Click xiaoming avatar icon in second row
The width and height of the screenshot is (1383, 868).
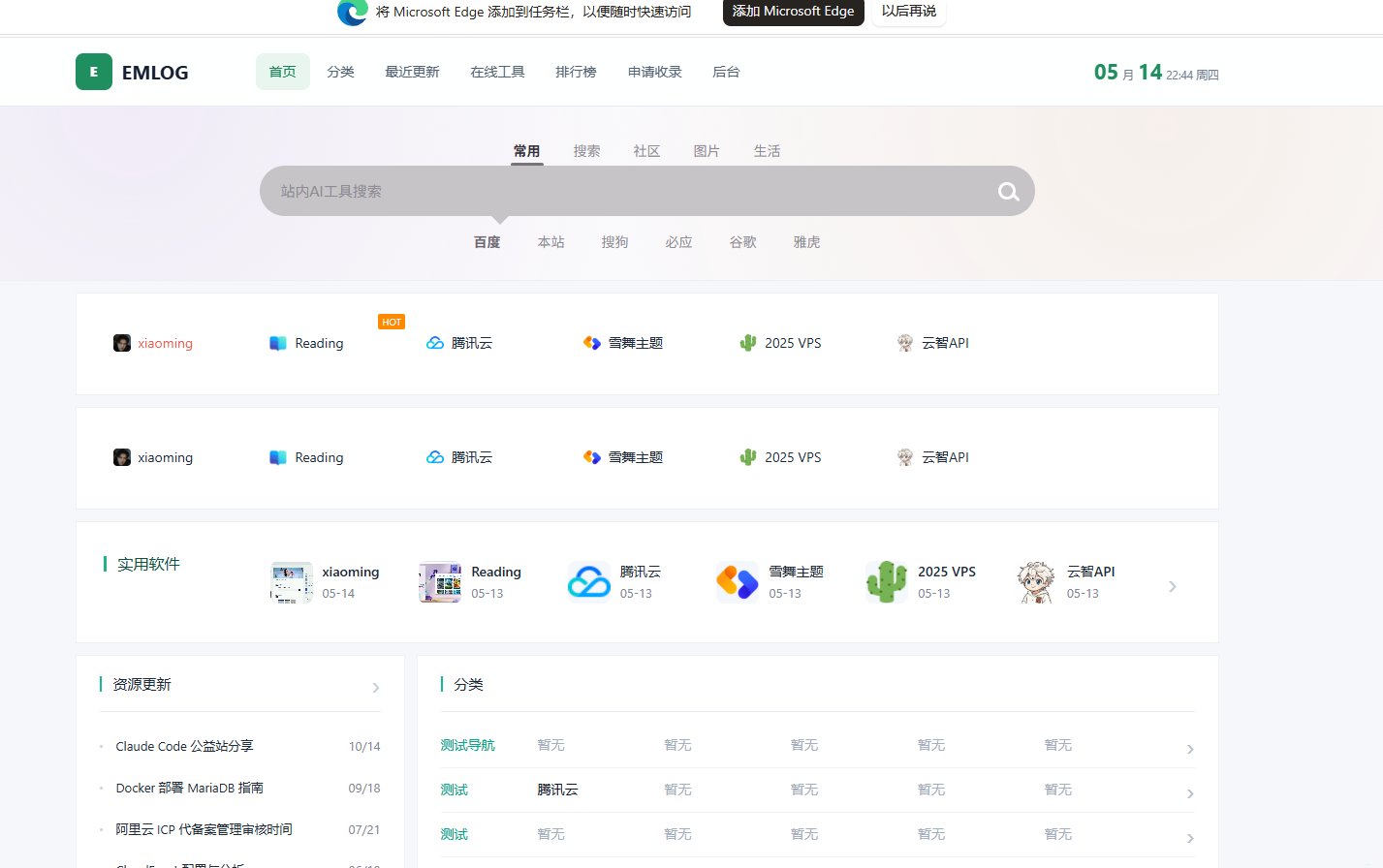122,457
